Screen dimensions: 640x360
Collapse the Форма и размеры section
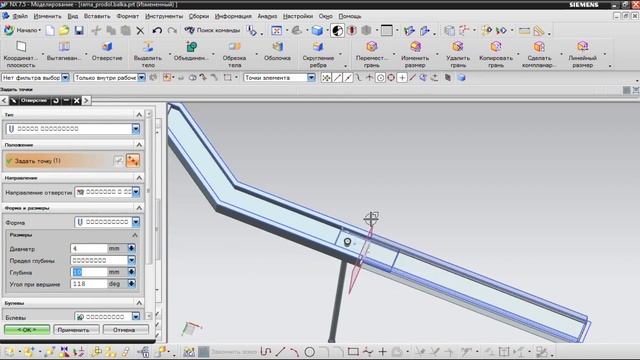(139, 208)
